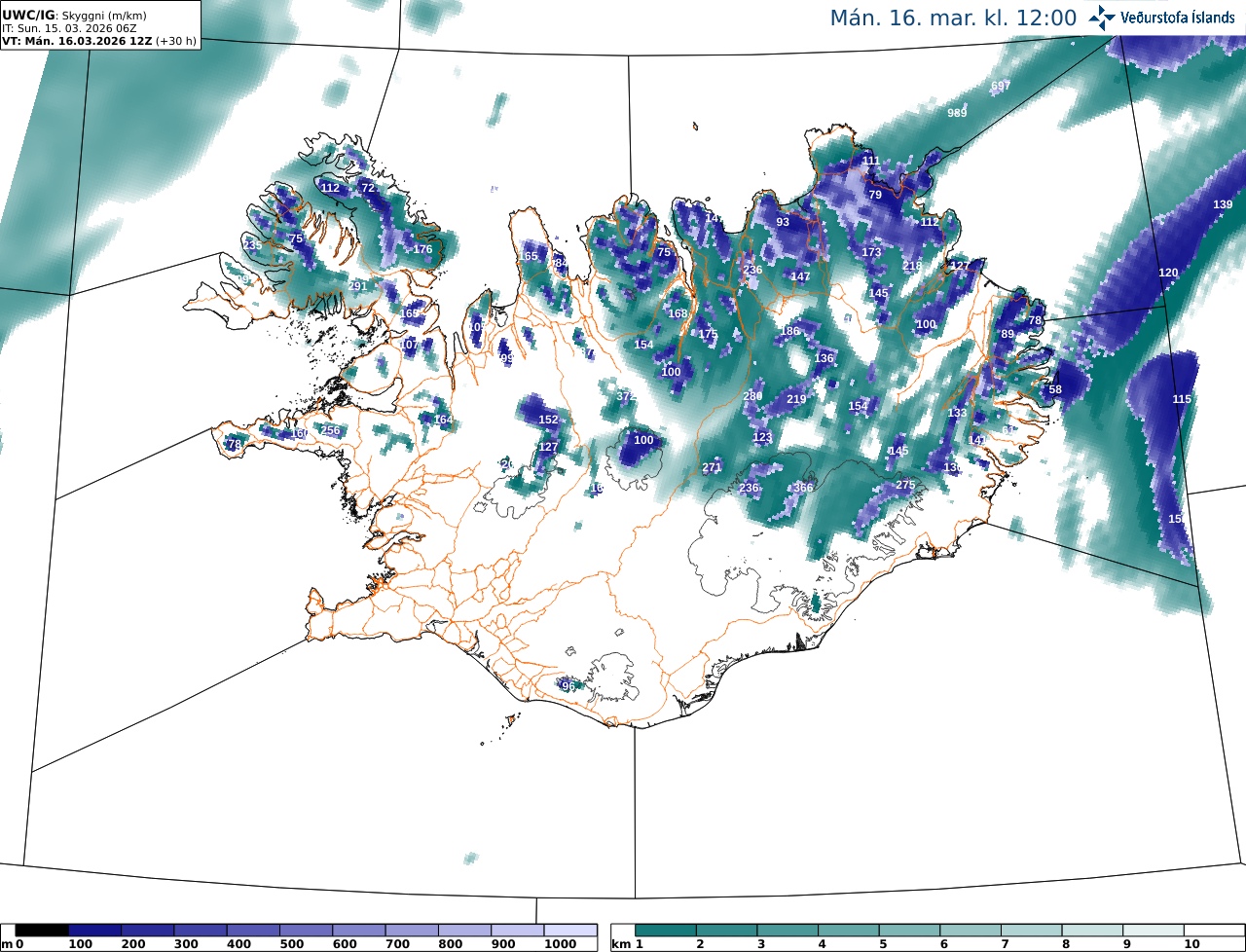Click visibility value 291 in the Westfjords
The image size is (1246, 952).
pos(357,285)
